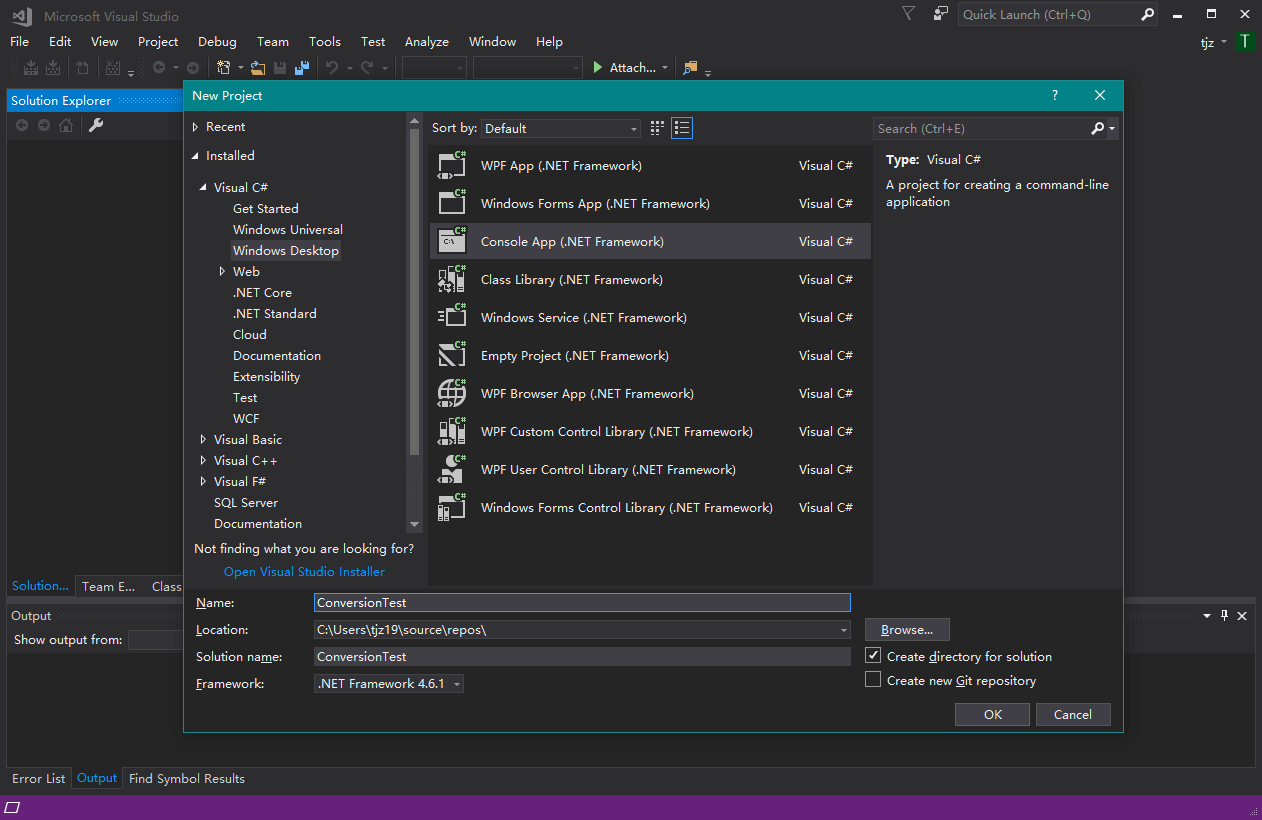Image resolution: width=1262 pixels, height=820 pixels.
Task: Click the New Project dialog help question mark
Action: [x=1054, y=95]
